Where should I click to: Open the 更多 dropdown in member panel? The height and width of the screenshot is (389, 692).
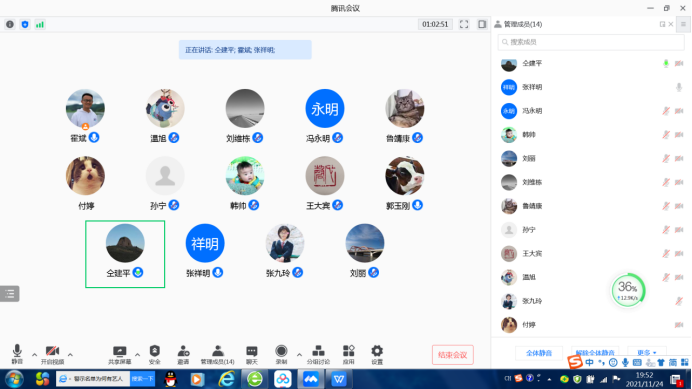(x=647, y=353)
